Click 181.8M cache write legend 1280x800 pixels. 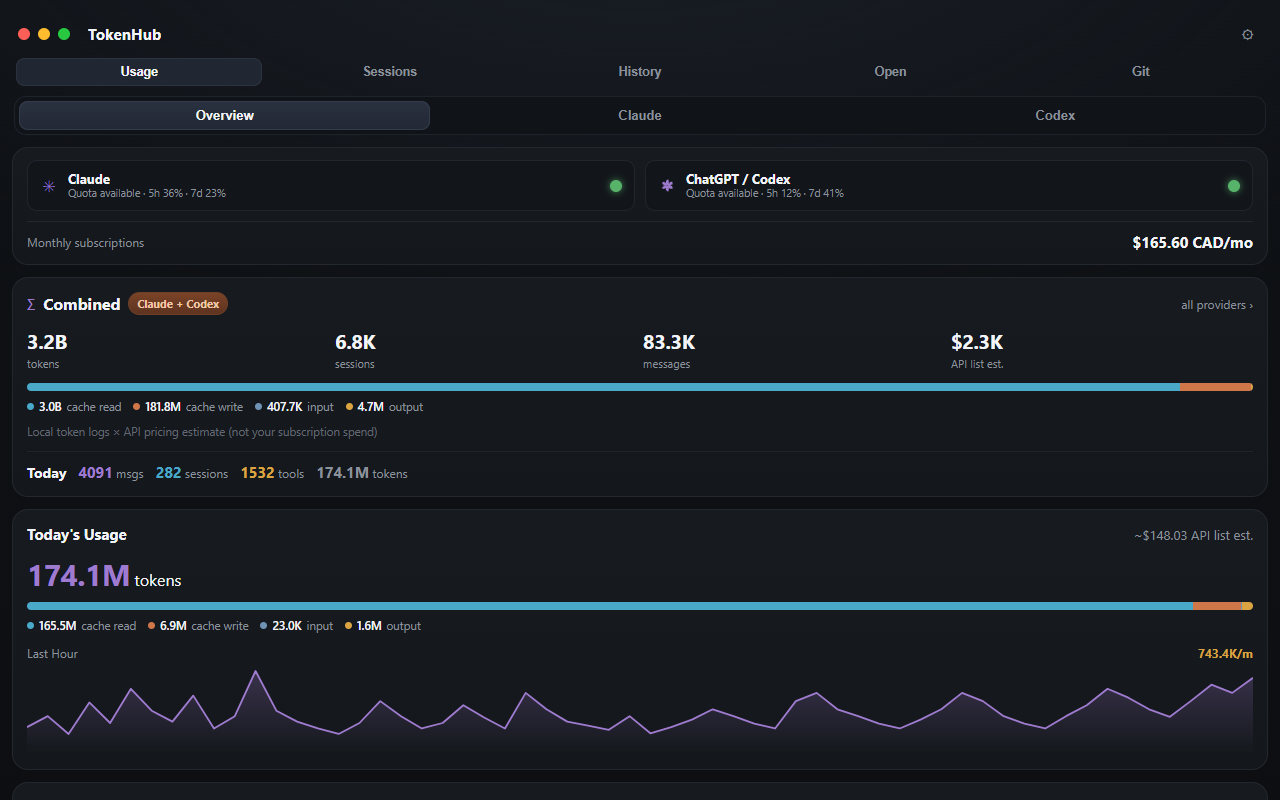[x=188, y=407]
